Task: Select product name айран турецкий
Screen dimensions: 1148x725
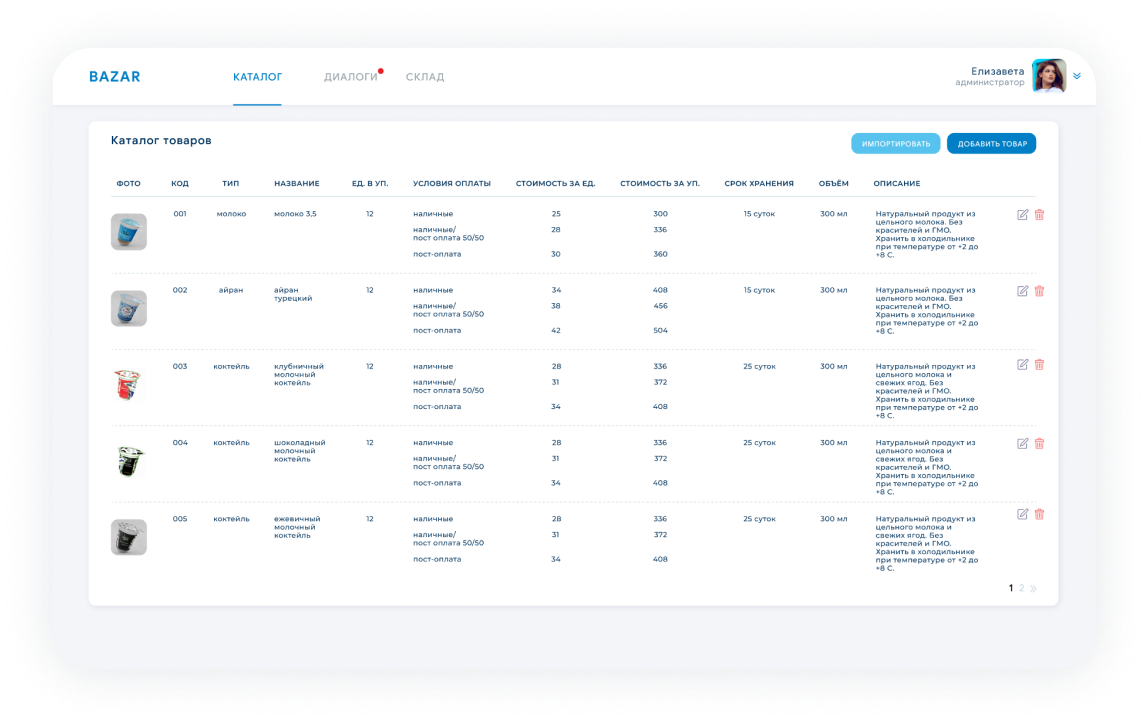Action: coord(293,294)
